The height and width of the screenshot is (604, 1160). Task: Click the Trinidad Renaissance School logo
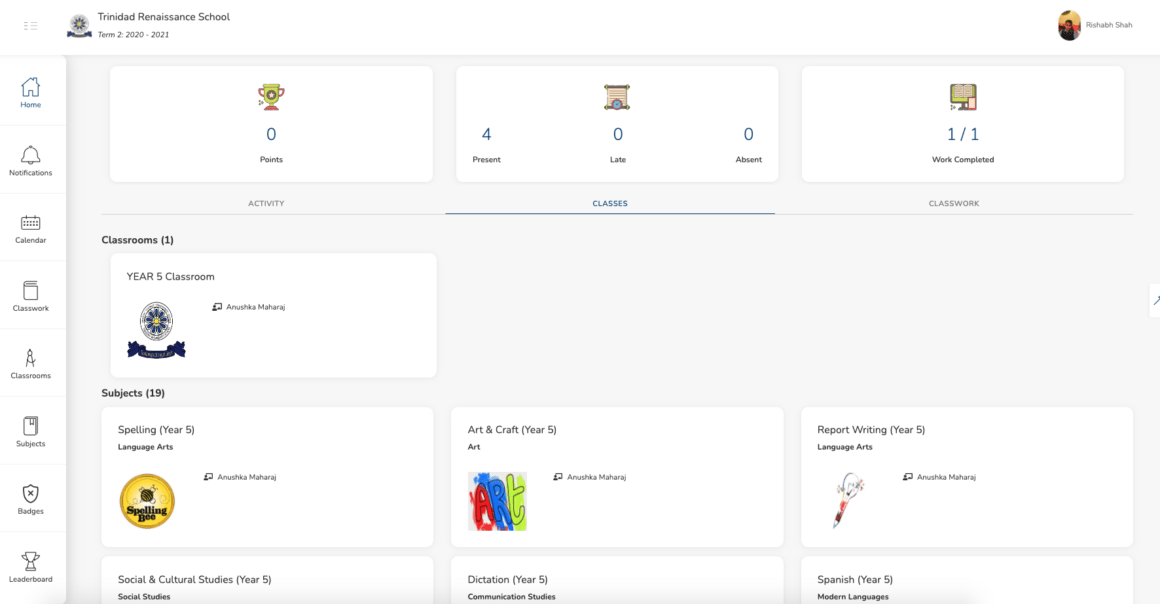point(79,26)
